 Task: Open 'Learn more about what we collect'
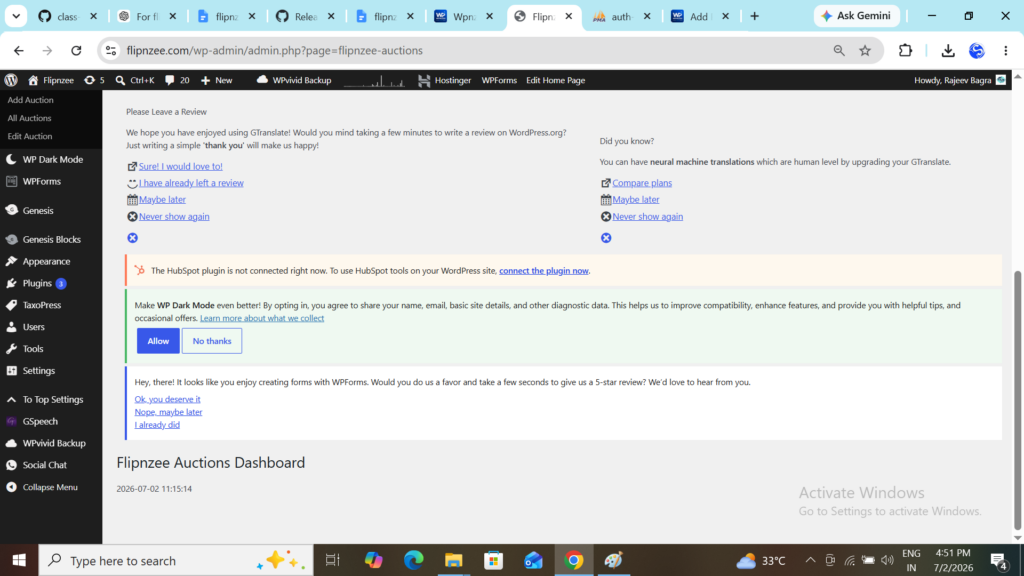pyautogui.click(x=262, y=318)
